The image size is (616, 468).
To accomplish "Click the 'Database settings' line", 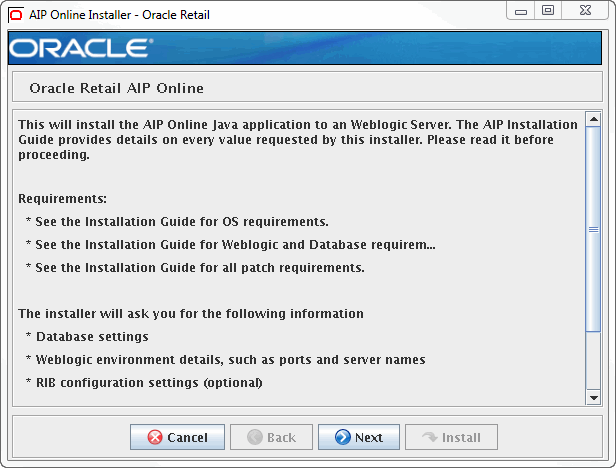I will tap(87, 337).
